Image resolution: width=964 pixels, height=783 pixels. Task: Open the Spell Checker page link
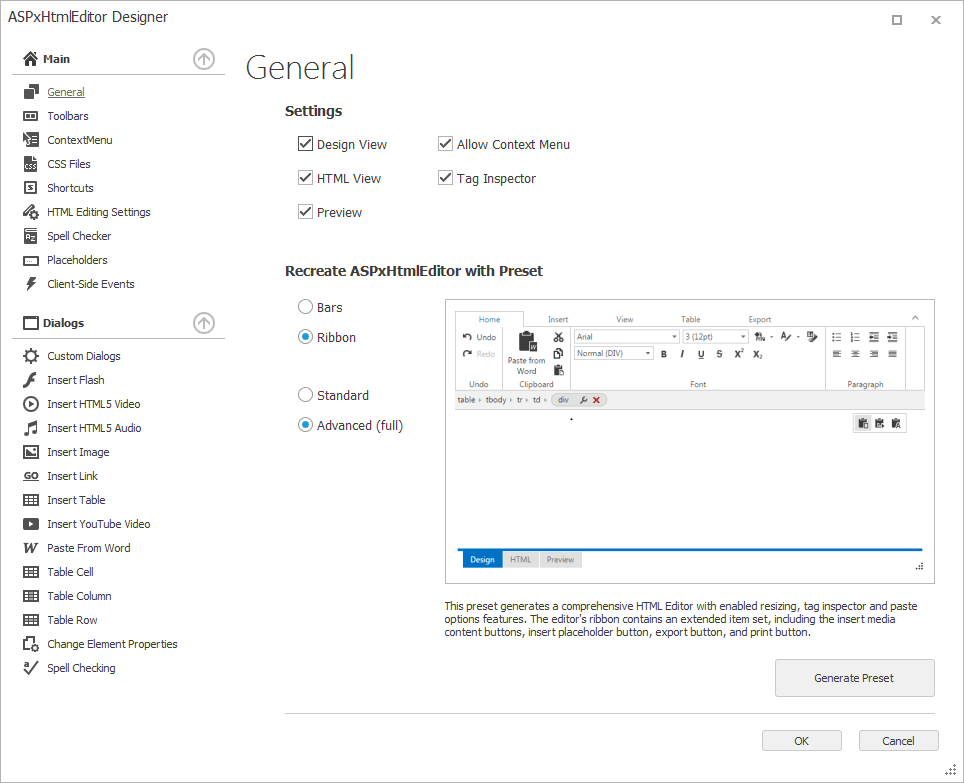[x=79, y=236]
